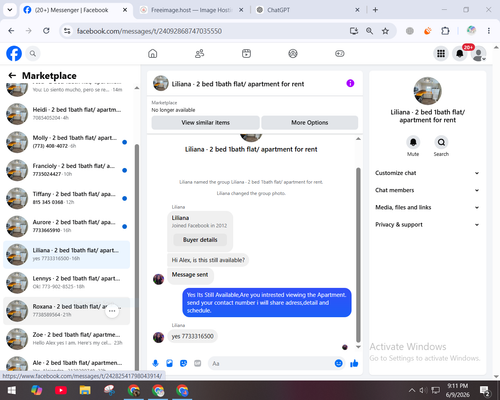This screenshot has width=500, height=400.
Task: Open the emoji picker in message box
Action: (338, 363)
